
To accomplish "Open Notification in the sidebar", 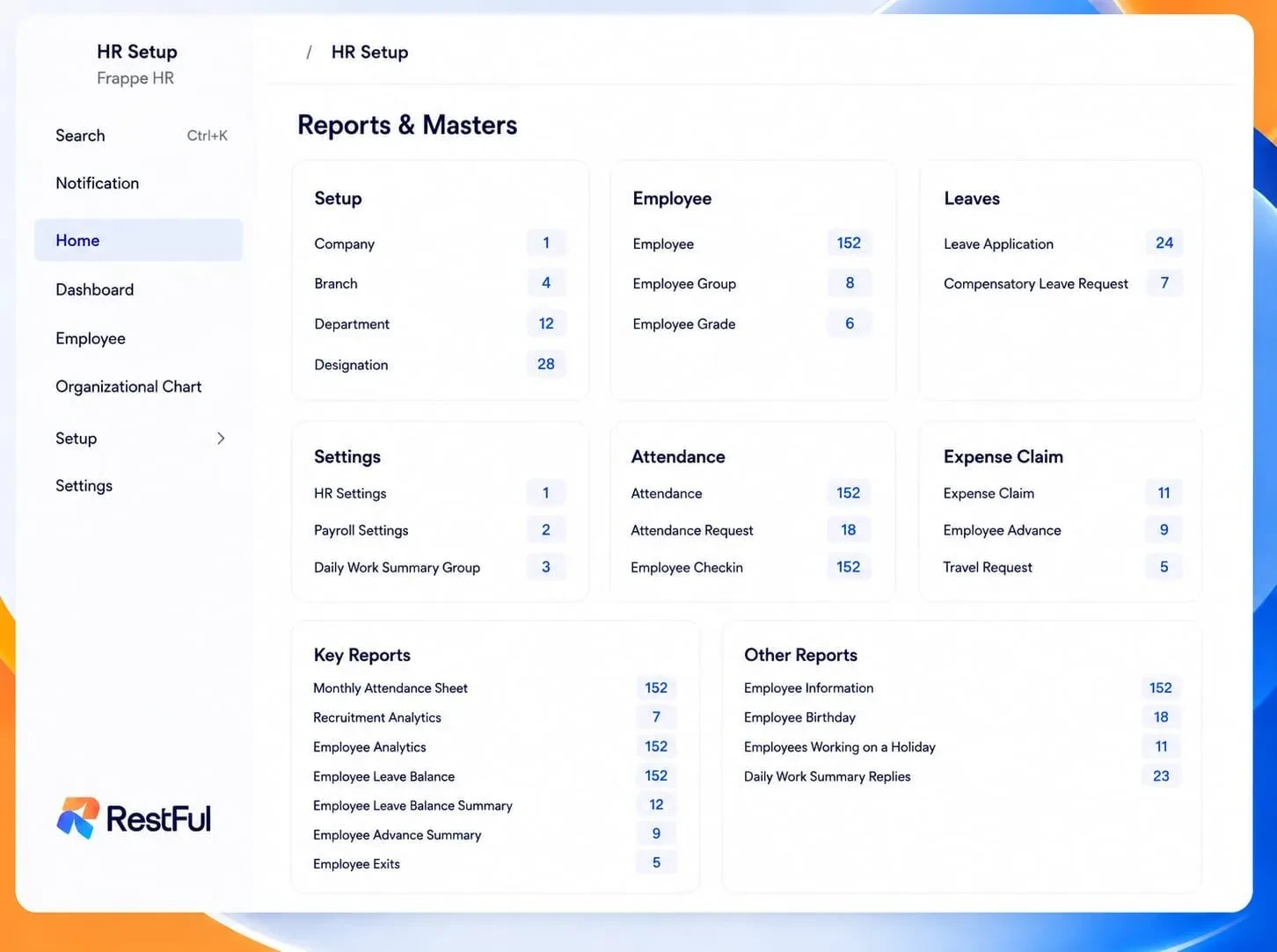I will (97, 183).
